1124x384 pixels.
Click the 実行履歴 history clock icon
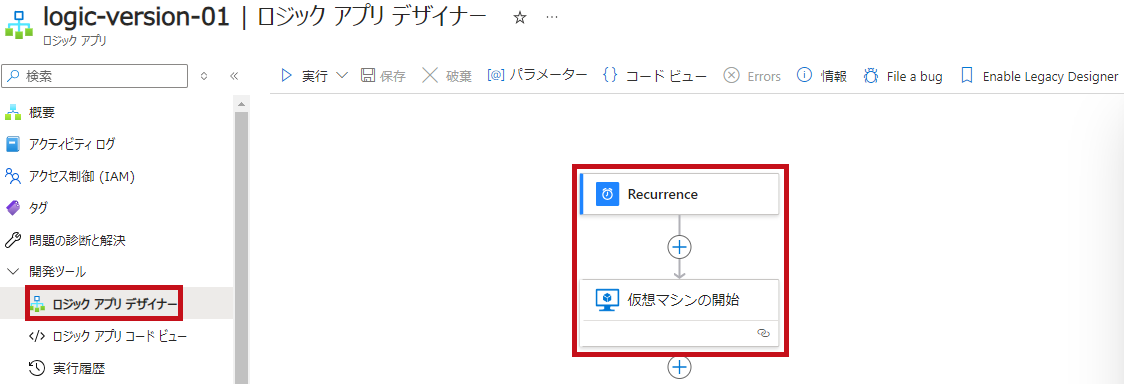[37, 368]
